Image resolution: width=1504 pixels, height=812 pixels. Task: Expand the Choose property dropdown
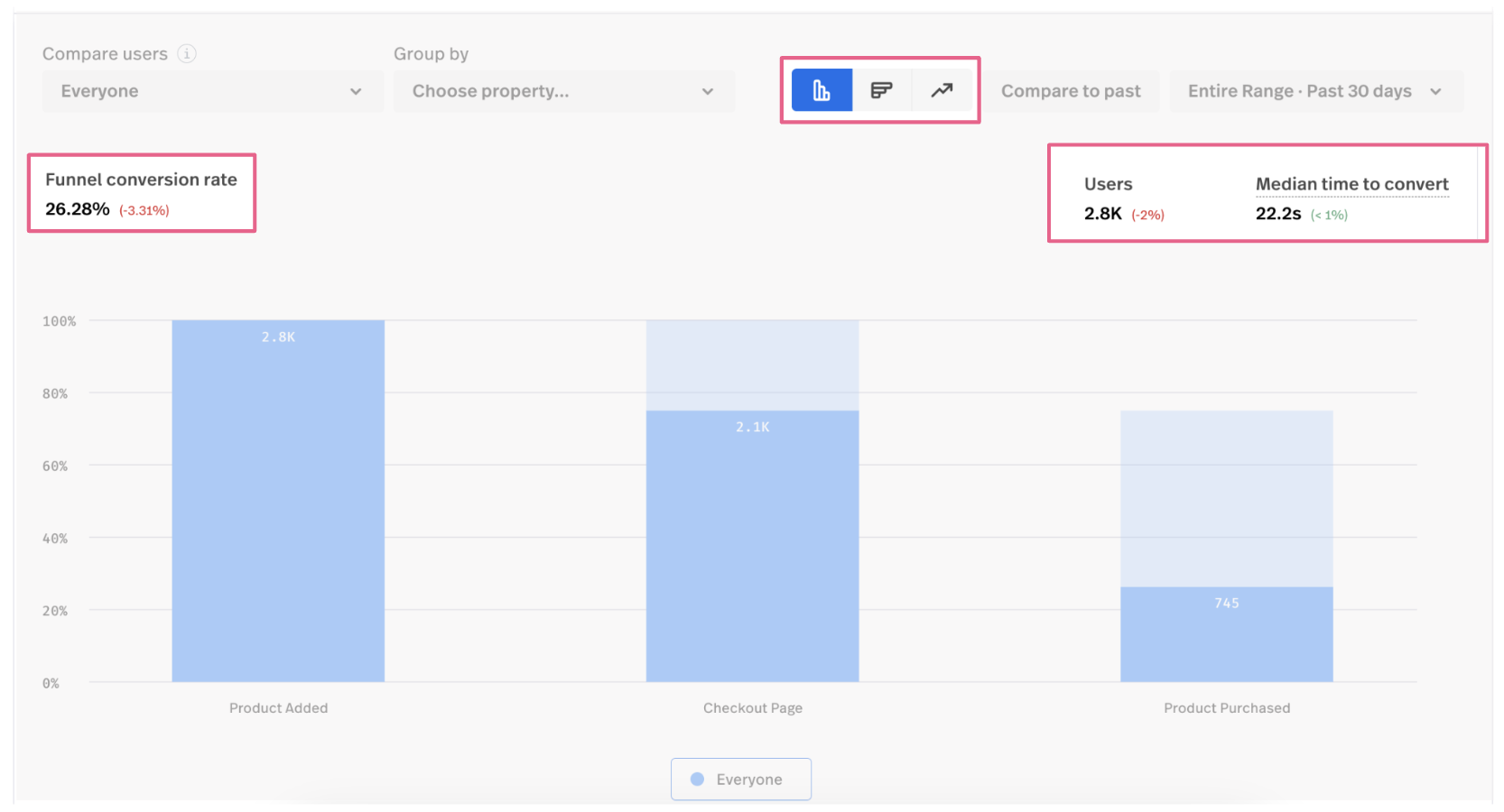563,91
